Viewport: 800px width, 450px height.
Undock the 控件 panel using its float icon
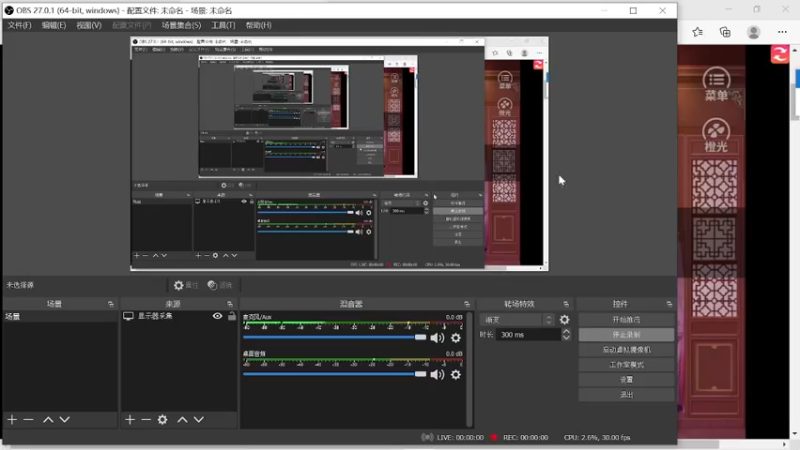tap(669, 304)
